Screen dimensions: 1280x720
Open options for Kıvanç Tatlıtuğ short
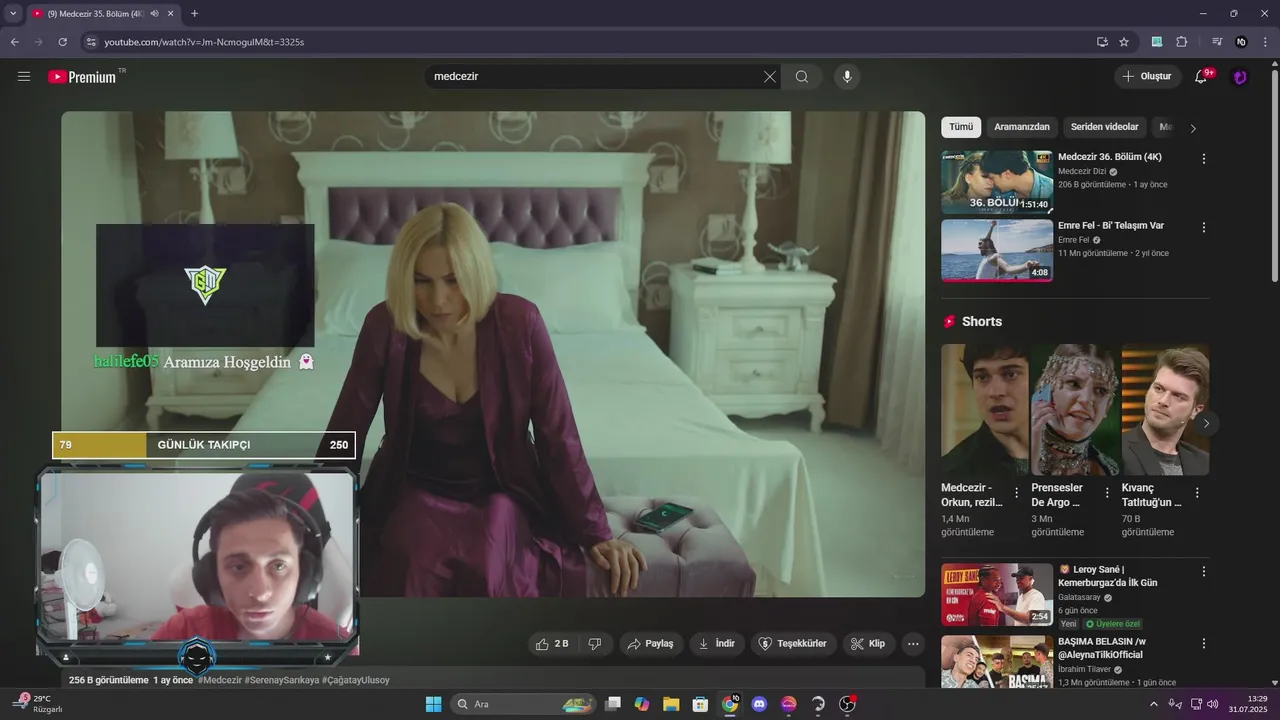pos(1197,493)
